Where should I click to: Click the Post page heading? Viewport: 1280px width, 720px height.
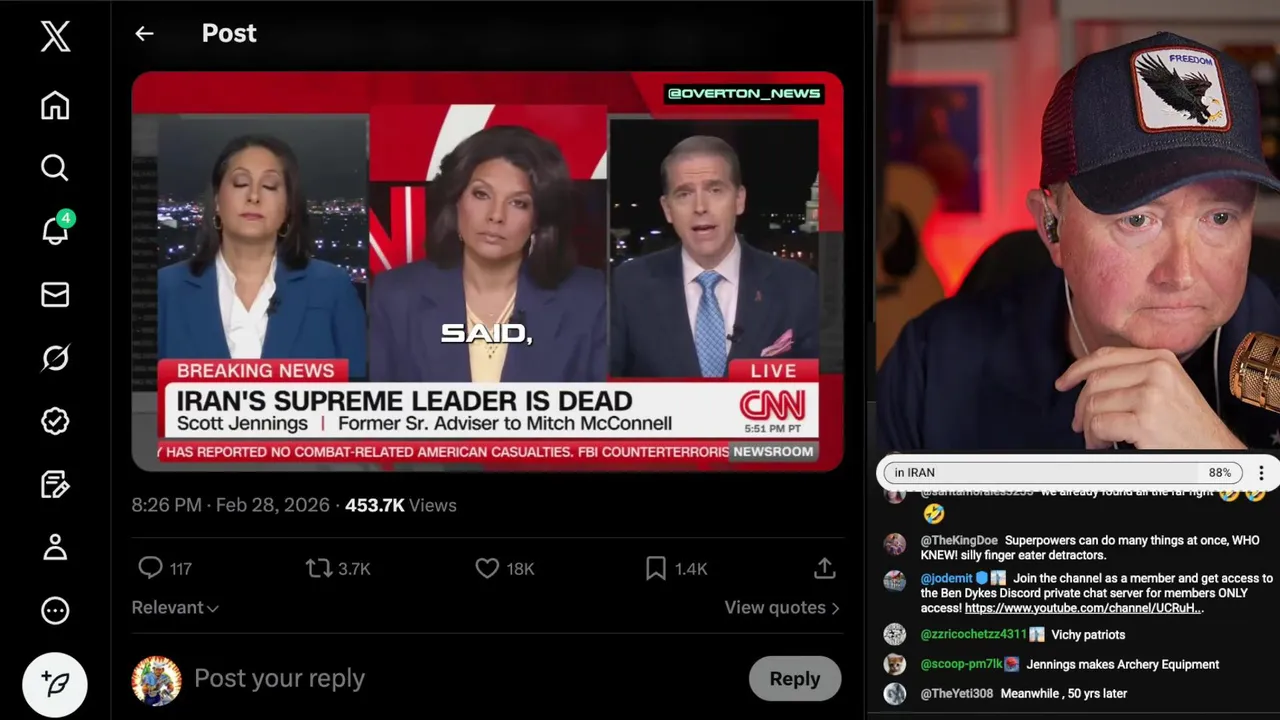pyautogui.click(x=229, y=33)
